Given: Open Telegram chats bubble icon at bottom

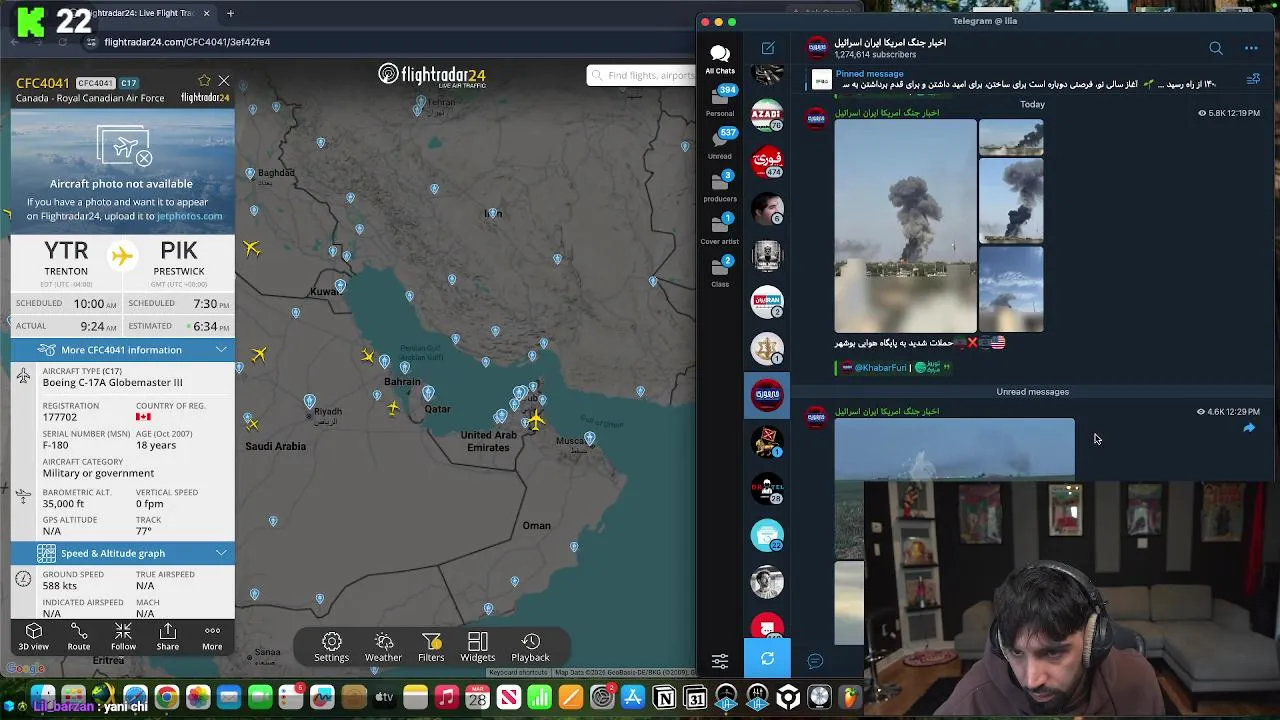Looking at the screenshot, I should point(815,660).
